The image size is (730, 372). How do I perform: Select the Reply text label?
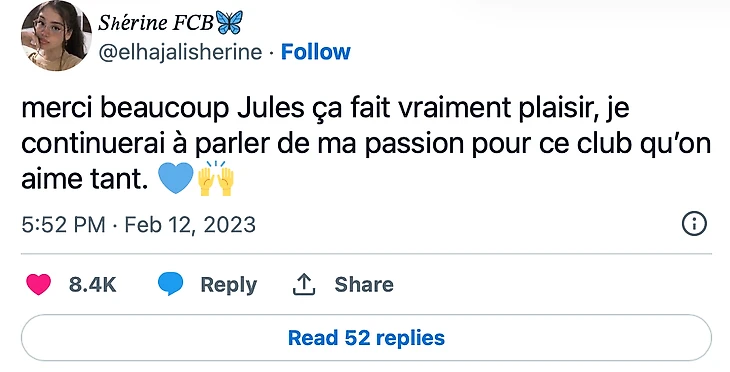pos(229,284)
